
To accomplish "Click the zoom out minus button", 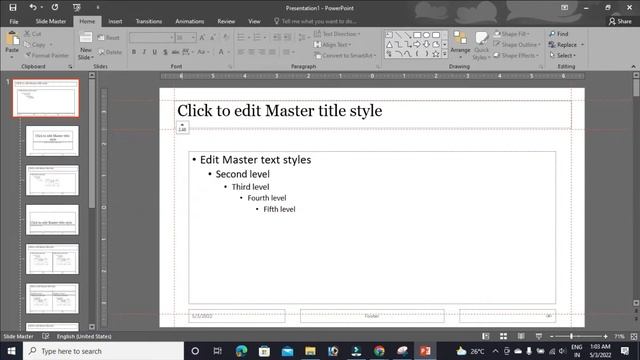I will point(551,336).
